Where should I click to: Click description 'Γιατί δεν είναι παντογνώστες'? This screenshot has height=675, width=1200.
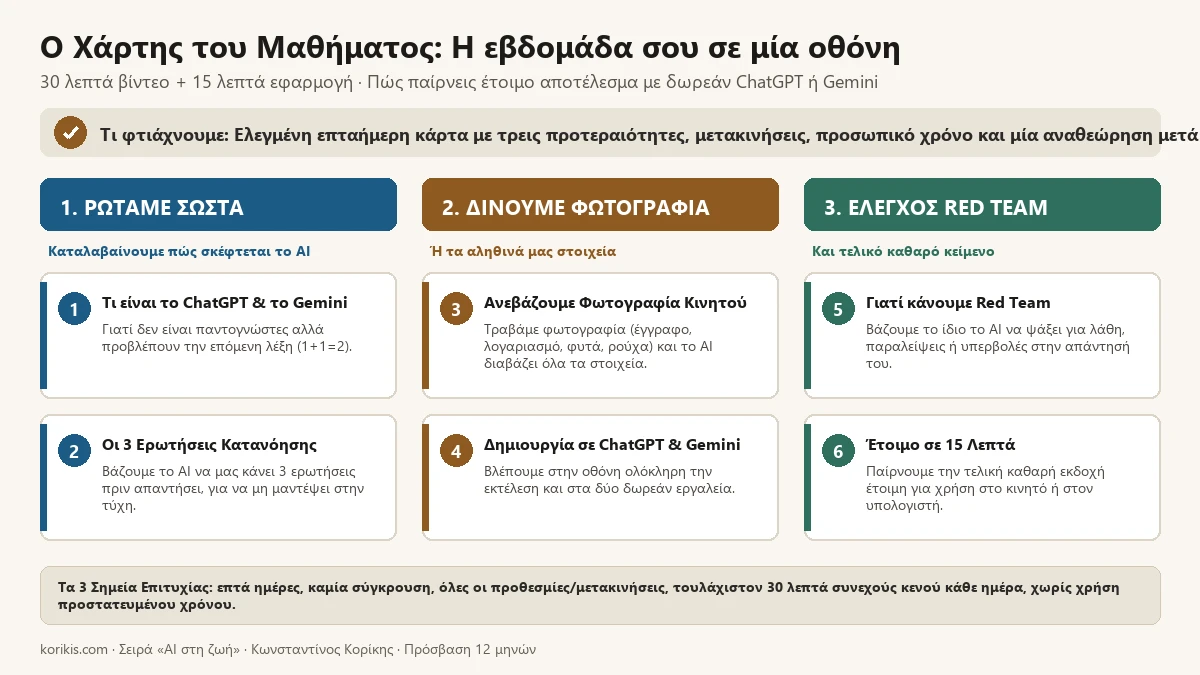pyautogui.click(x=227, y=337)
